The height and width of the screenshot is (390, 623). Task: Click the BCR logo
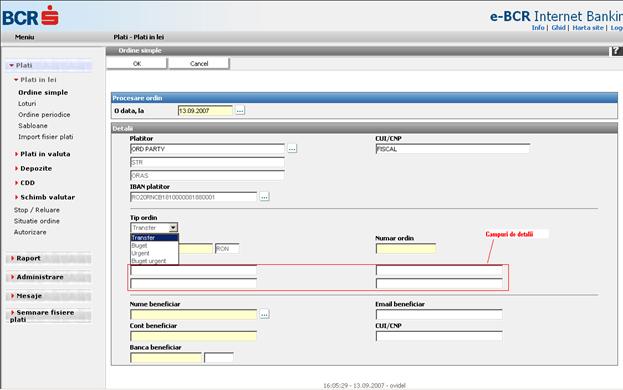pos(31,17)
